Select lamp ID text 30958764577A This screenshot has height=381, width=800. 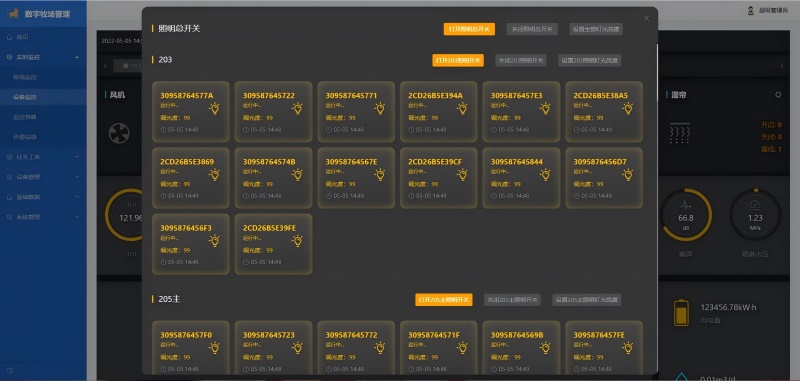187,95
